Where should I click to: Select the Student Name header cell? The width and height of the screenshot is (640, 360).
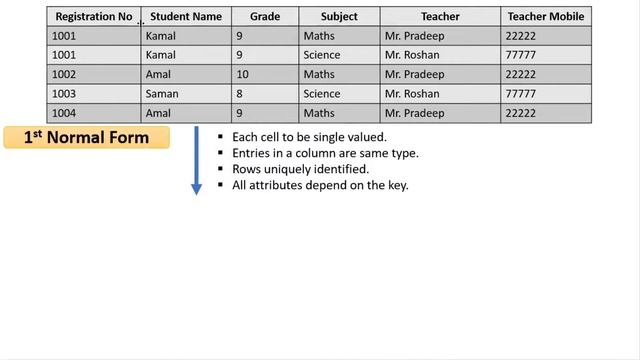[186, 16]
